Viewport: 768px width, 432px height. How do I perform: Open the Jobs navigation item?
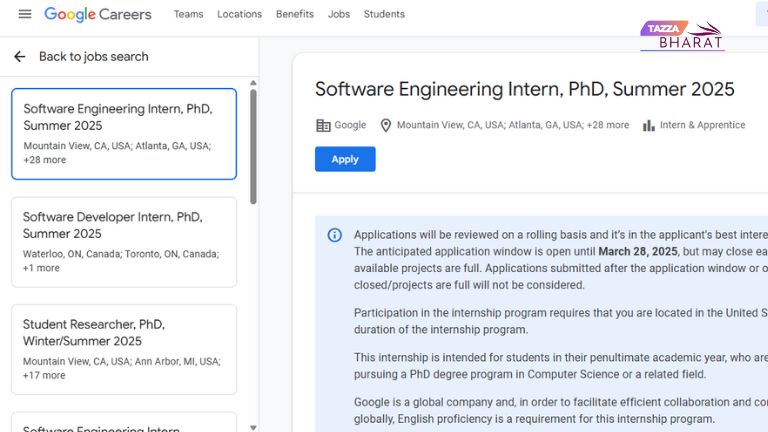click(339, 14)
